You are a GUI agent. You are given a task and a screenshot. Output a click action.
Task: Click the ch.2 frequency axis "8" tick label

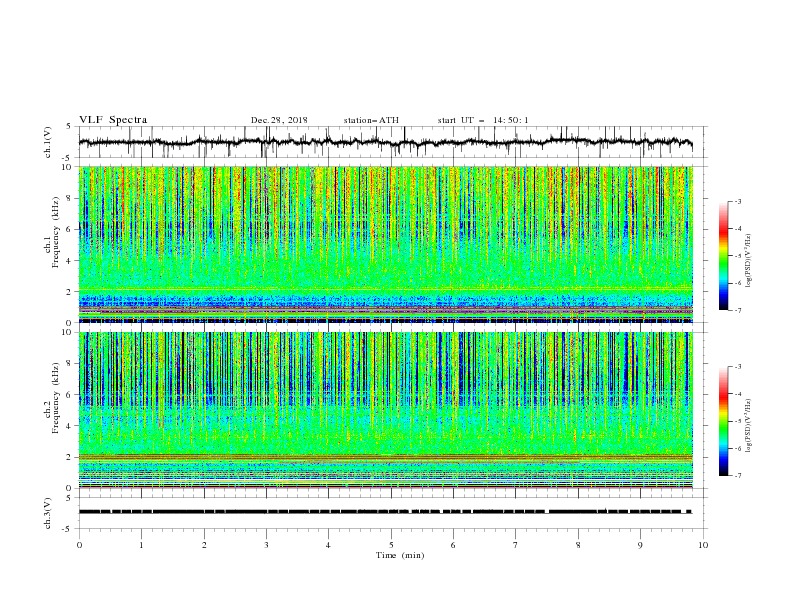(x=70, y=364)
